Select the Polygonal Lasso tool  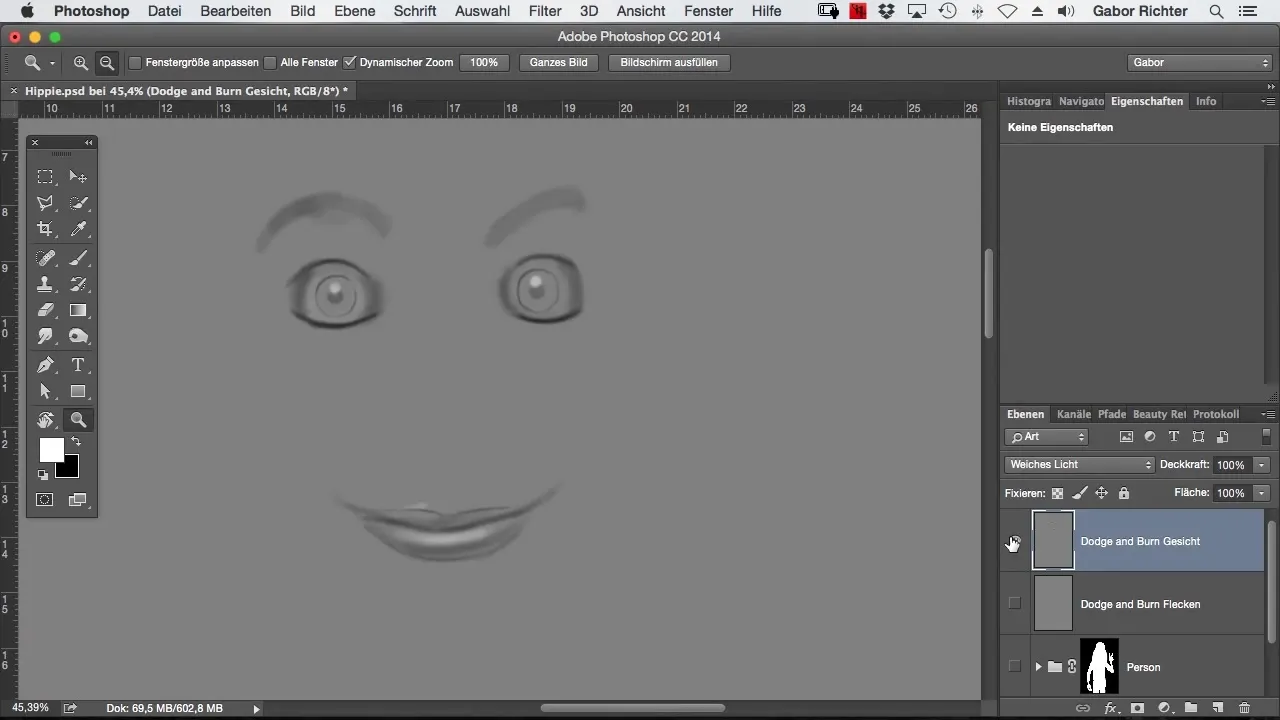[x=46, y=203]
